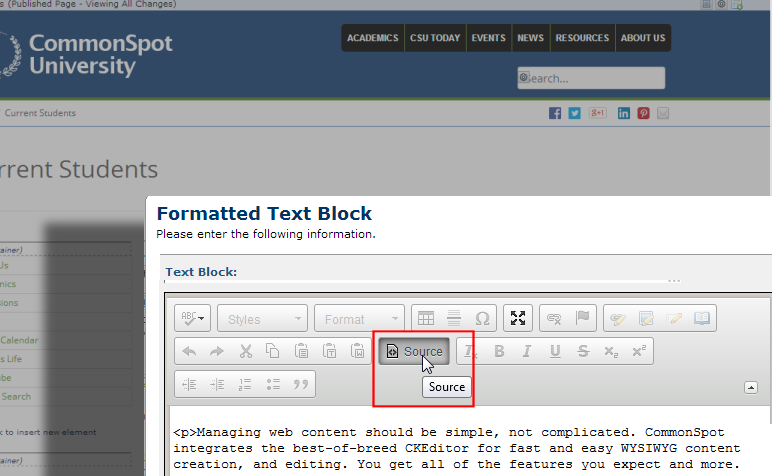This screenshot has width=772, height=476.
Task: Open the EVENTS navigation menu
Action: (488, 38)
